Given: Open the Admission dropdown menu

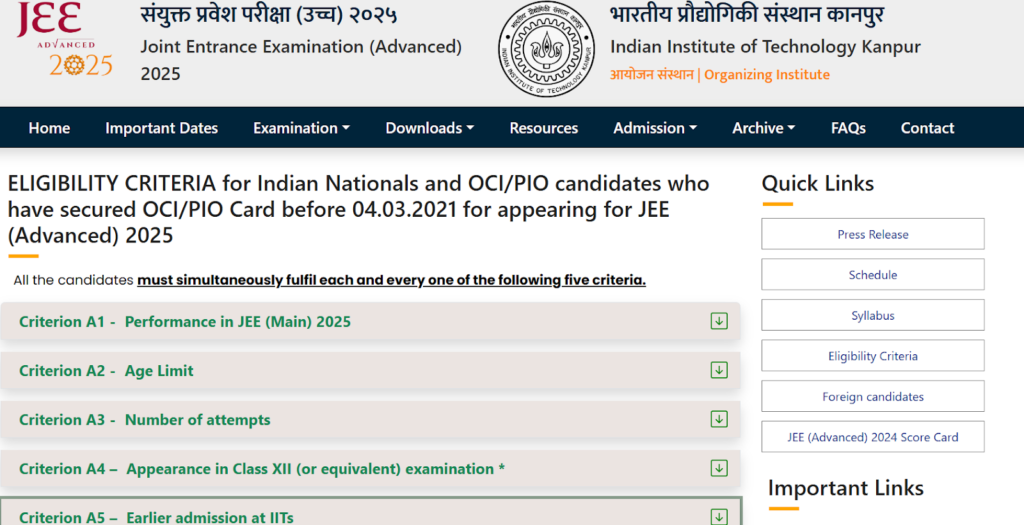Looking at the screenshot, I should click(x=655, y=128).
